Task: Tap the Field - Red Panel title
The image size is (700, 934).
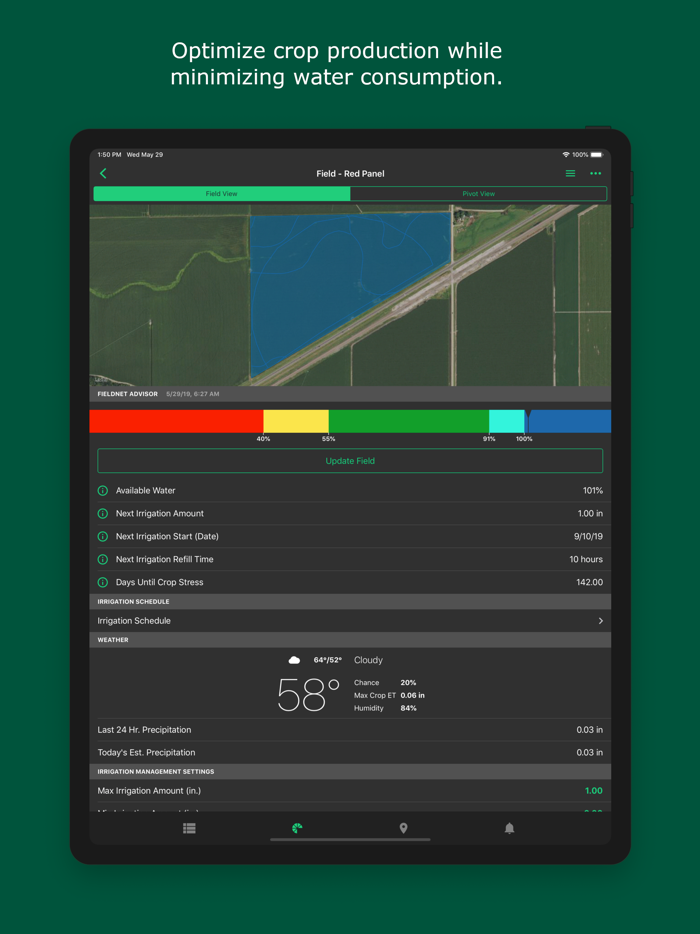Action: click(350, 174)
